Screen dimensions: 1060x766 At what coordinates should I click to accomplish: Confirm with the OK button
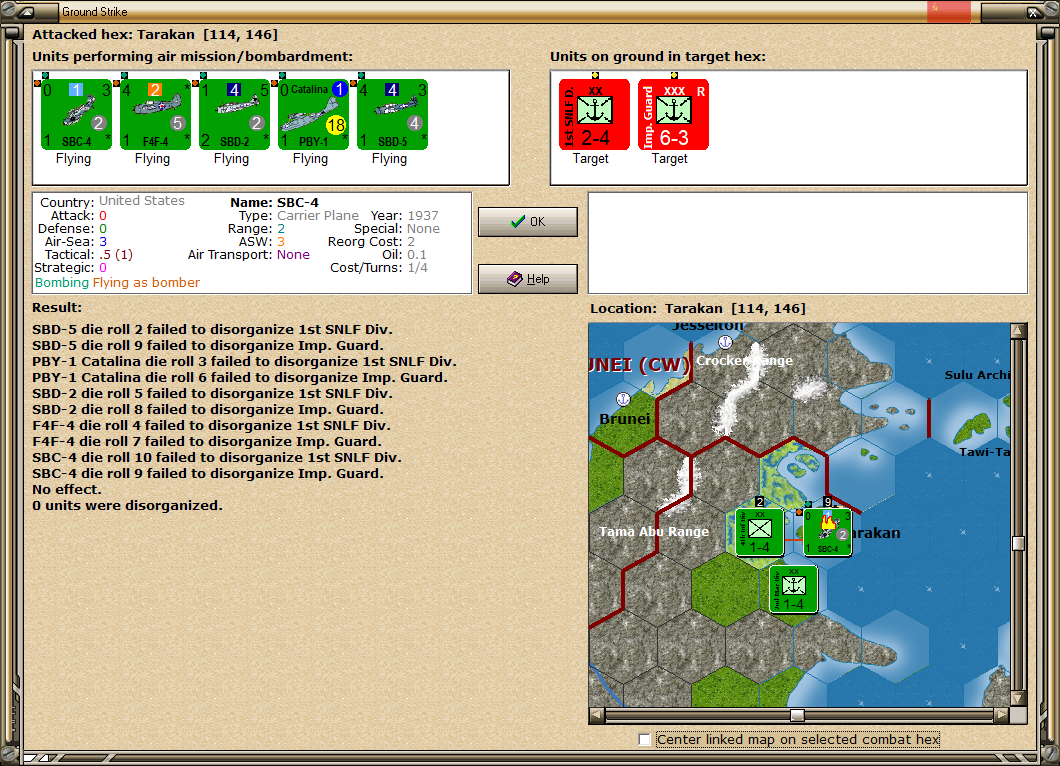[x=527, y=222]
